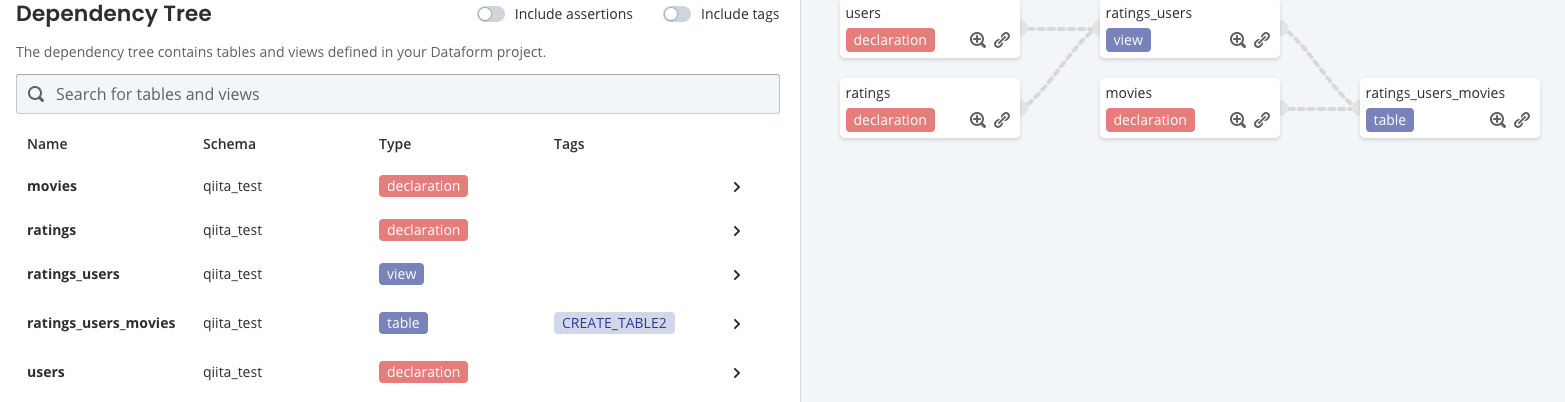1565x402 pixels.
Task: Click the CREATE_TABLE2 tag badge
Action: 614,323
